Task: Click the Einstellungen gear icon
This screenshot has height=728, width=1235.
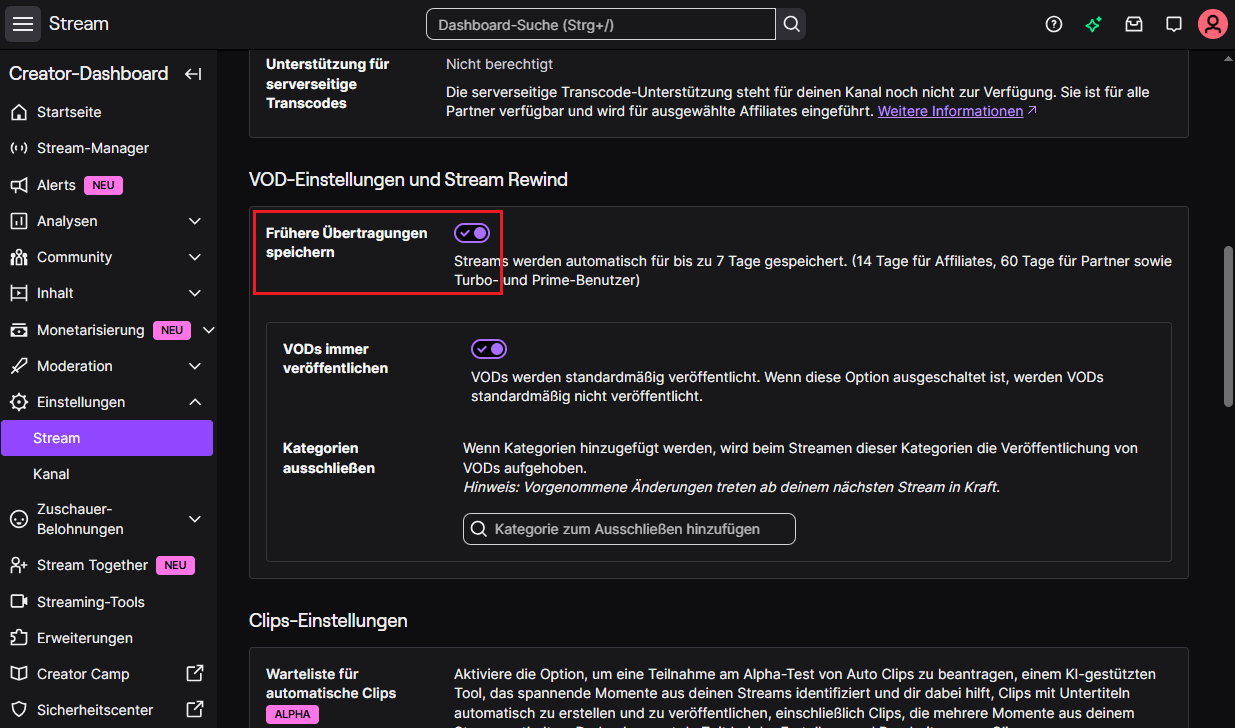Action: coord(18,402)
